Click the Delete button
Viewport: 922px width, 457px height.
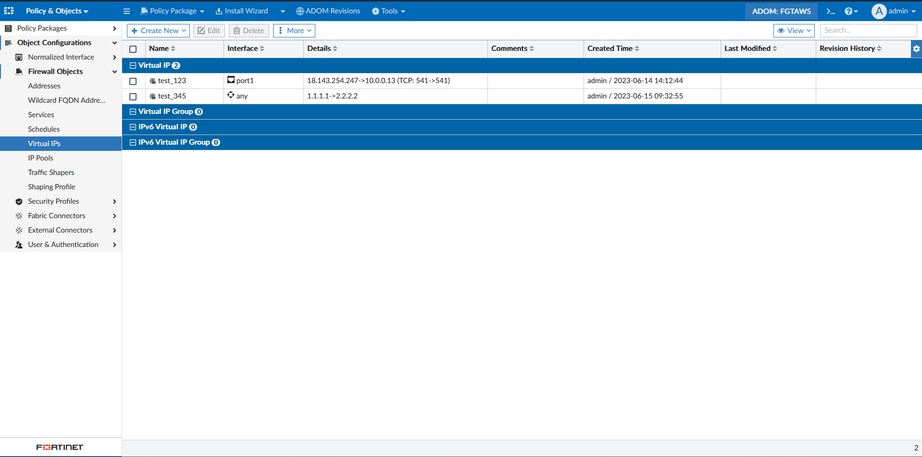249,31
